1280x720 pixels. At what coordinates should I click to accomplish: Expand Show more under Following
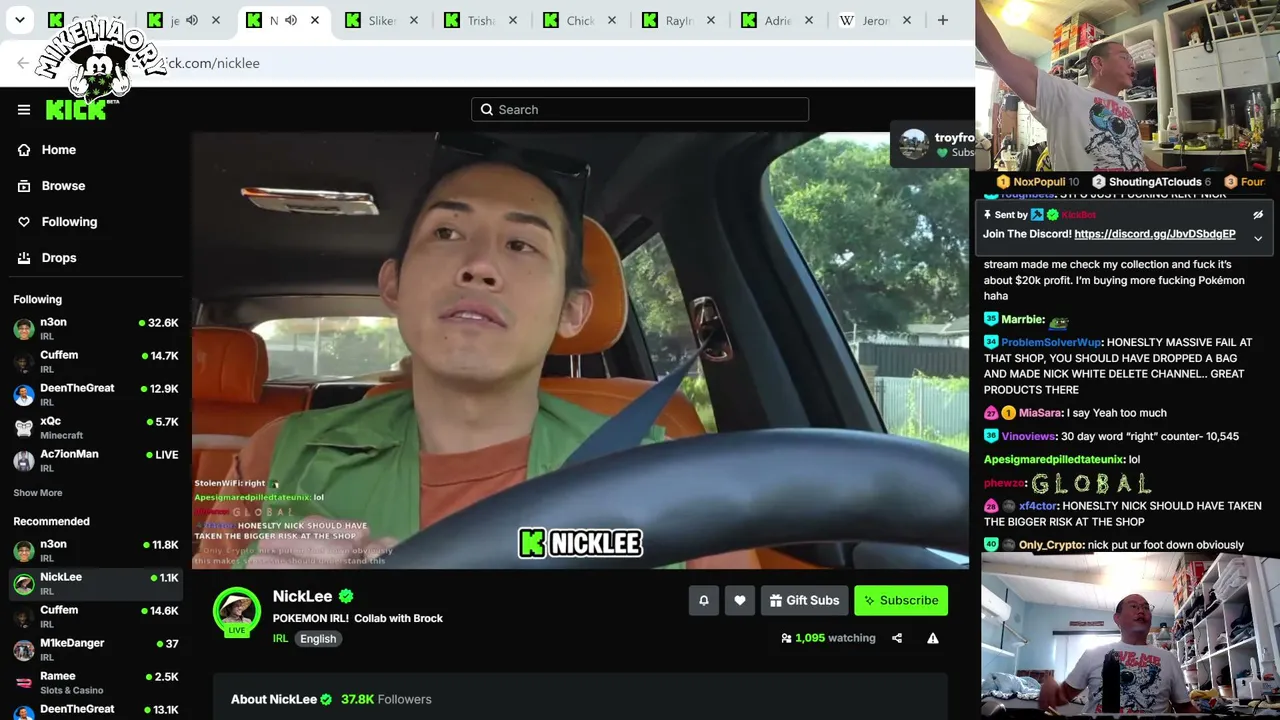click(37, 493)
